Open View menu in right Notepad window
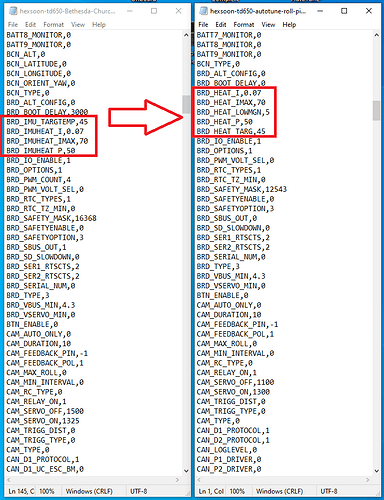Viewport: 384px width, 500px height. tap(268, 25)
